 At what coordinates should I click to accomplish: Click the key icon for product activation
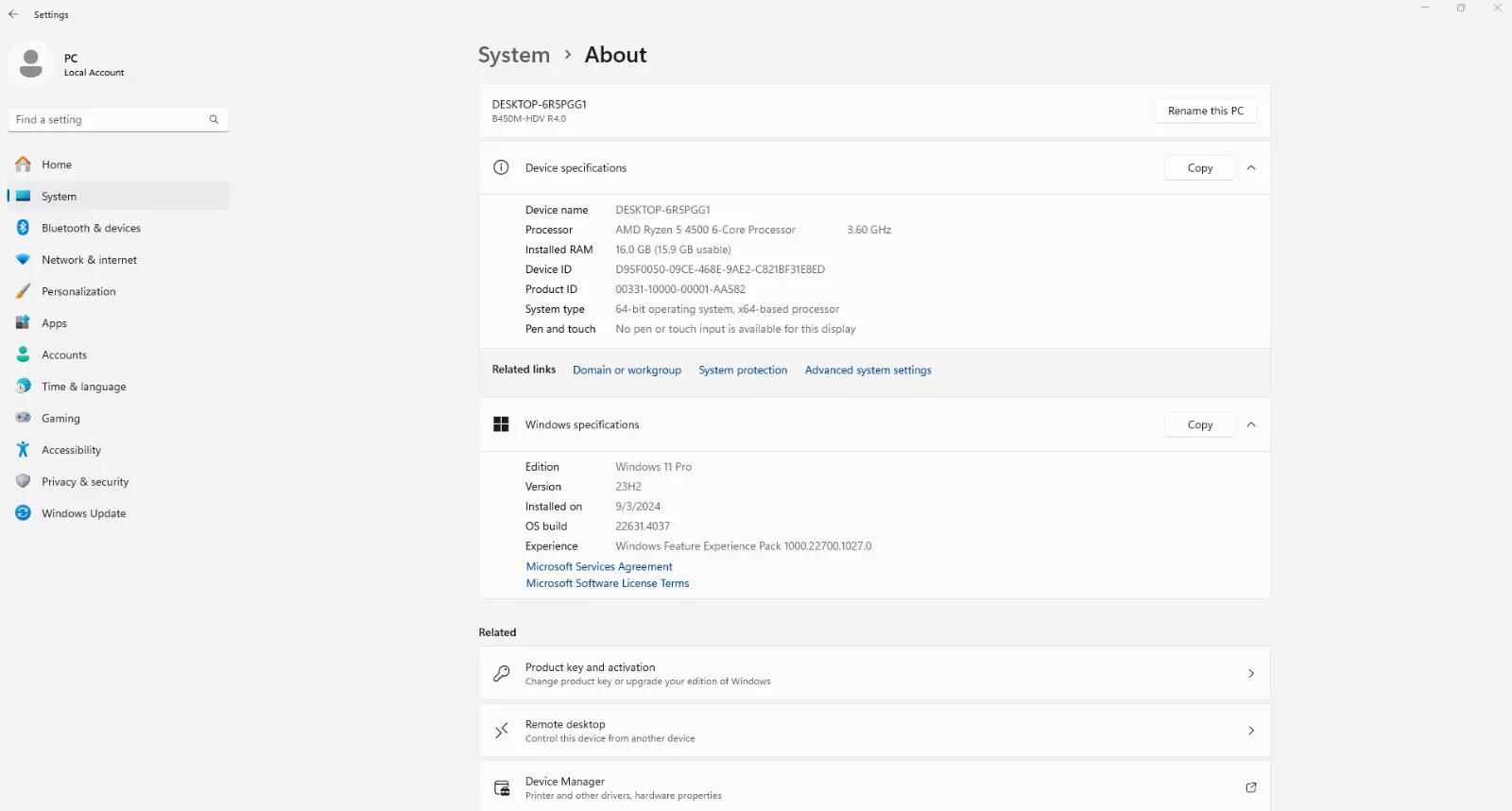pyautogui.click(x=502, y=674)
